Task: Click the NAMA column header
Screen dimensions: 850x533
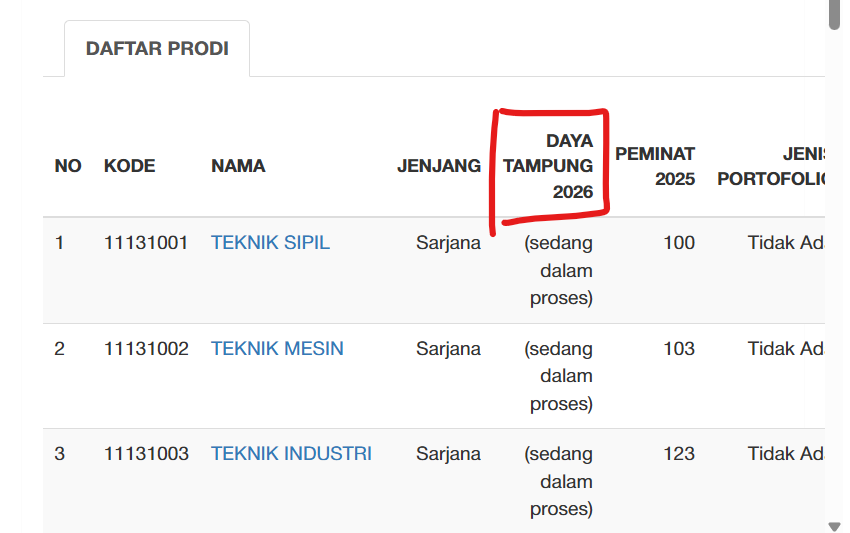Action: point(238,165)
